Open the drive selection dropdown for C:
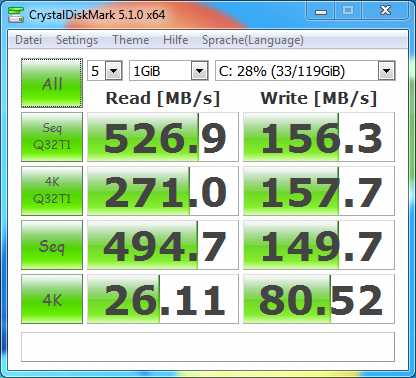Viewport: 416px width, 378px height. point(305,71)
